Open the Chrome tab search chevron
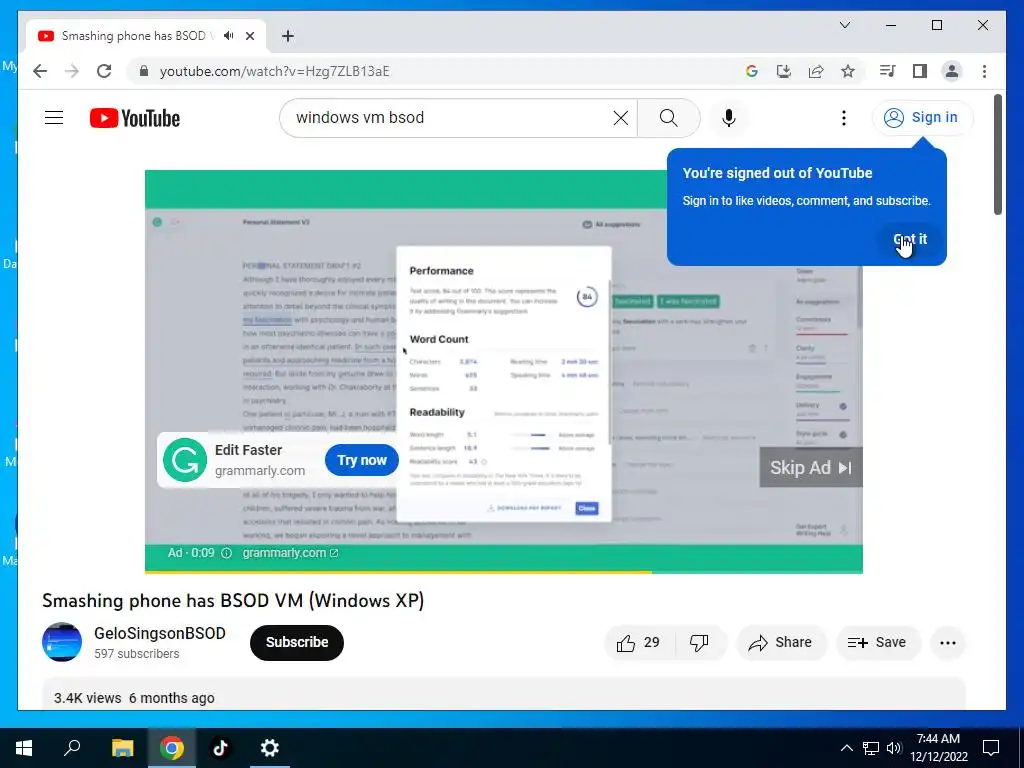This screenshot has height=768, width=1024. point(844,25)
